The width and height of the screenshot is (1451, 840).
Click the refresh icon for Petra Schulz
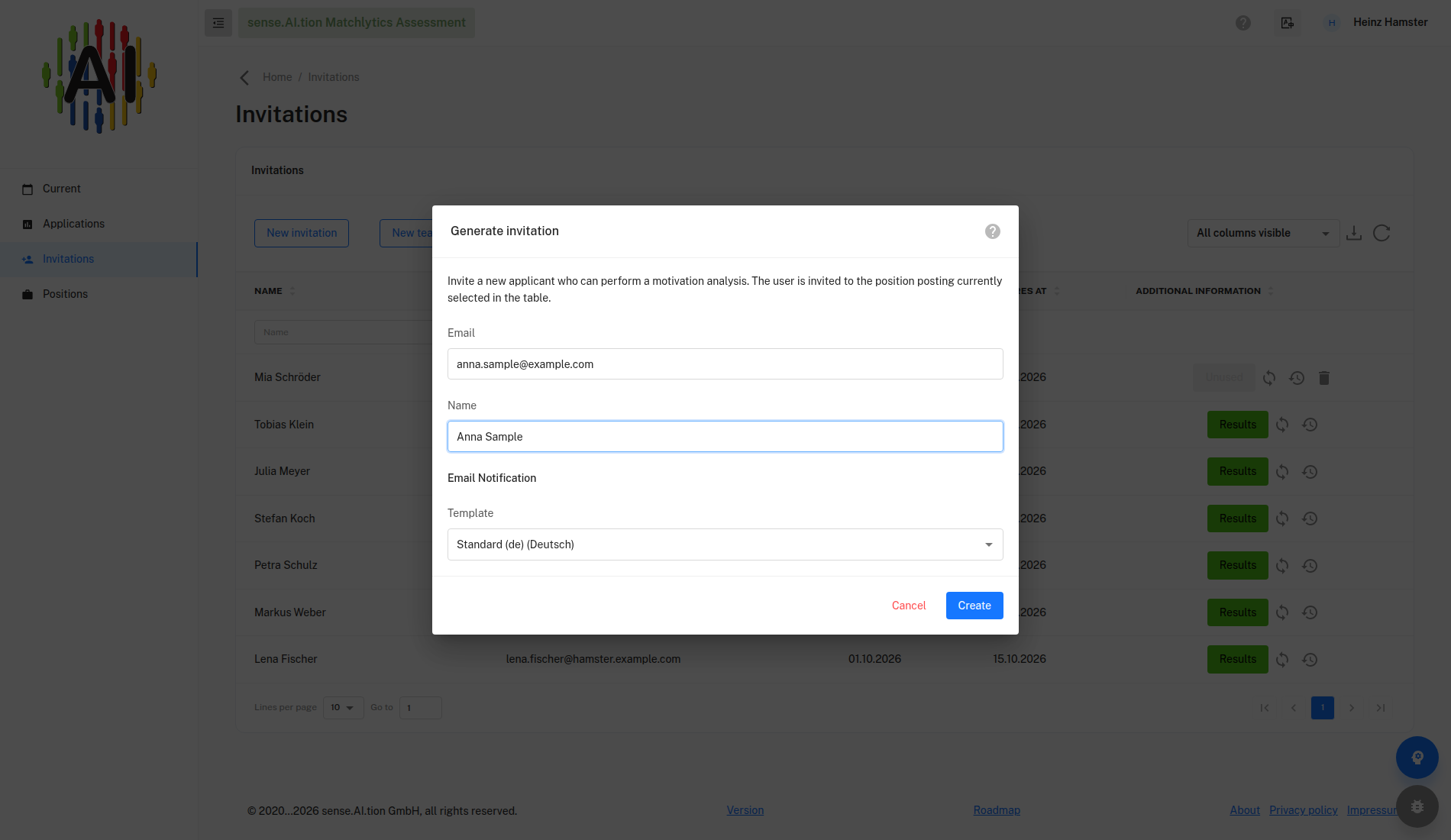(1282, 566)
